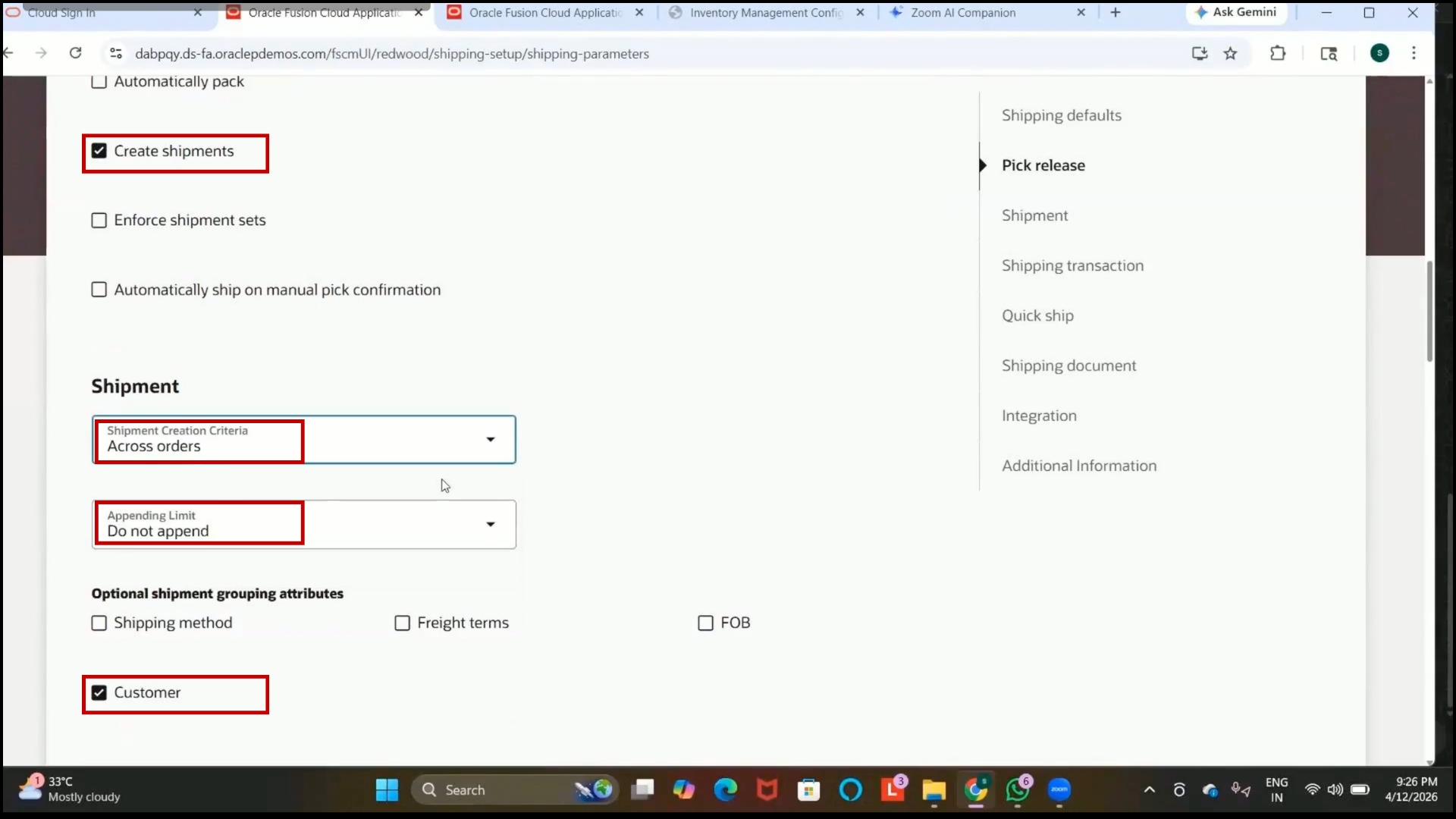Expand the Shipment Creation Criteria dropdown arrow
Viewport: 1456px width, 819px height.
(491, 440)
